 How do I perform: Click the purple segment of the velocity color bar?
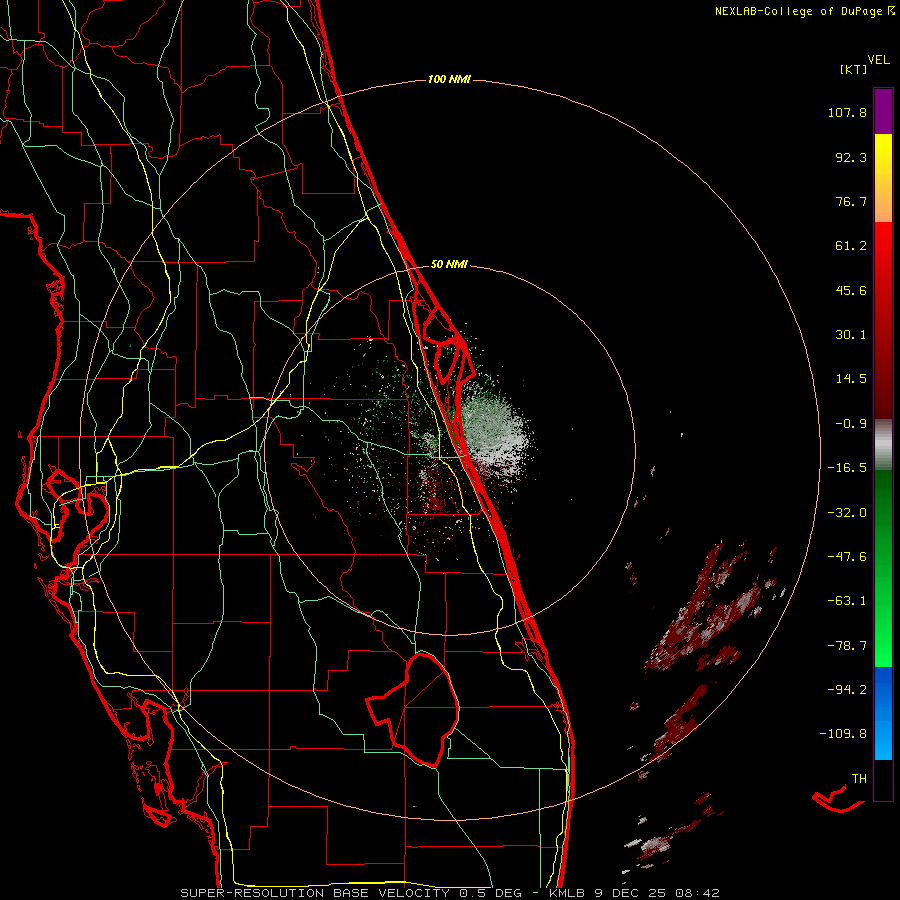883,111
